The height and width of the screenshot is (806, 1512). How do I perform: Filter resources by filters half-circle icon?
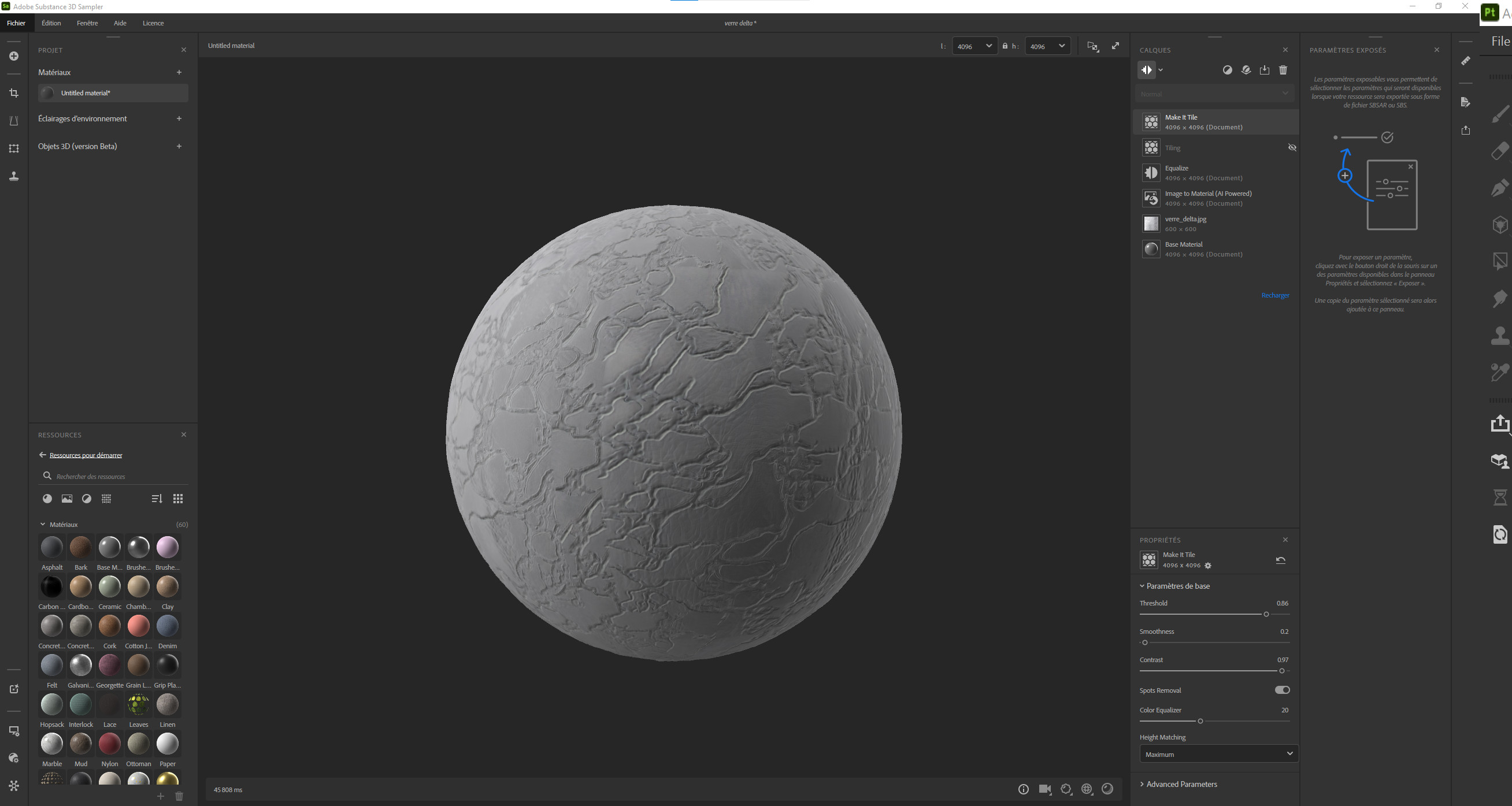pos(87,499)
